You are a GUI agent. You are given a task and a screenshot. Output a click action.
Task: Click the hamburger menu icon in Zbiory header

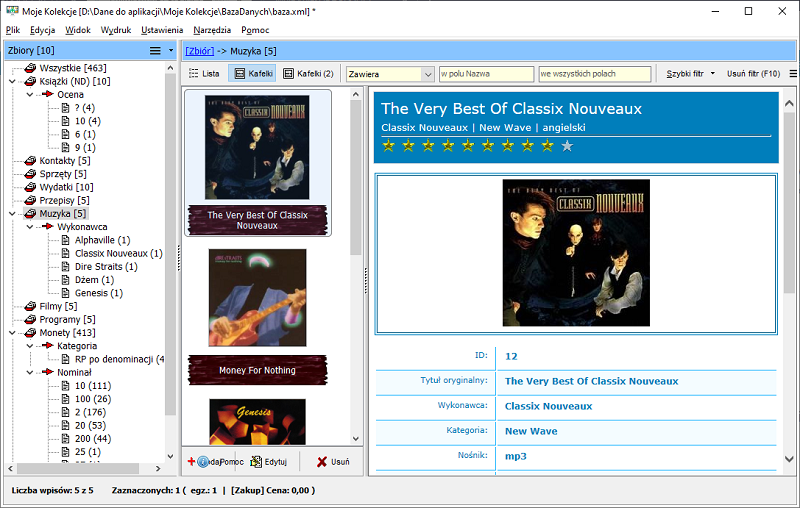(155, 50)
